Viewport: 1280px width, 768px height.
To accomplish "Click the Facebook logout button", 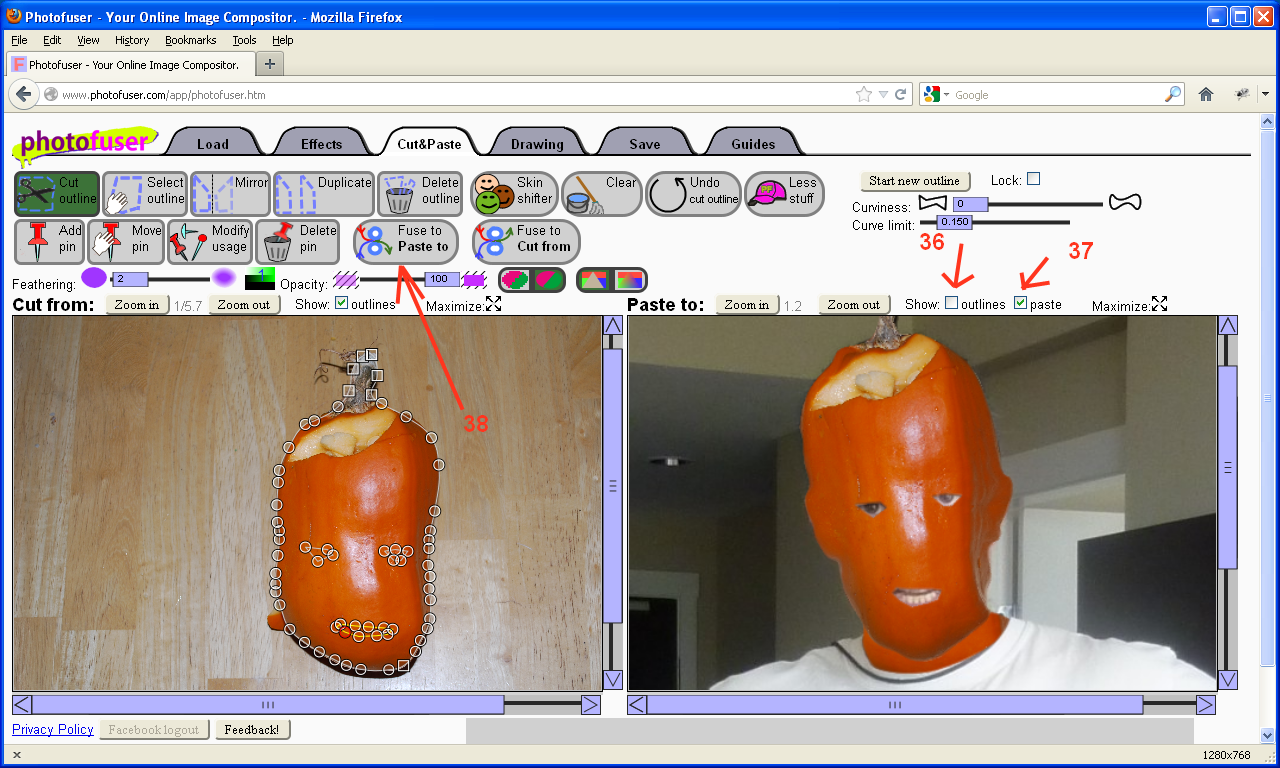I will tap(154, 730).
